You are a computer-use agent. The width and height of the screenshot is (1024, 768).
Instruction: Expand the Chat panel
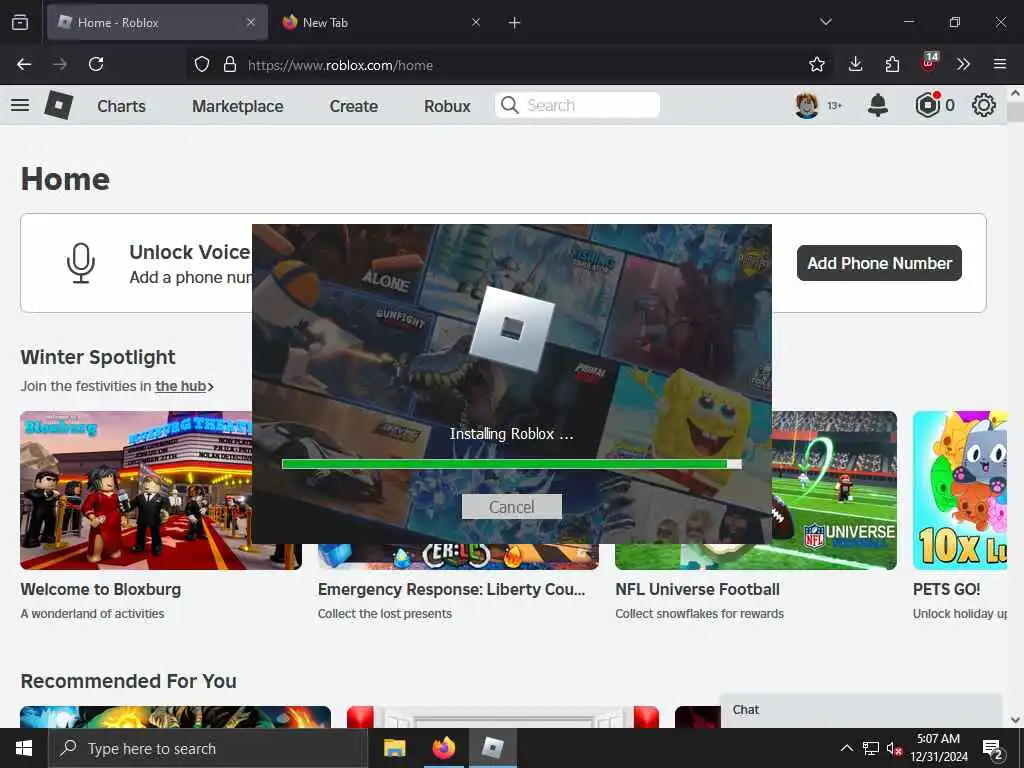pos(861,710)
